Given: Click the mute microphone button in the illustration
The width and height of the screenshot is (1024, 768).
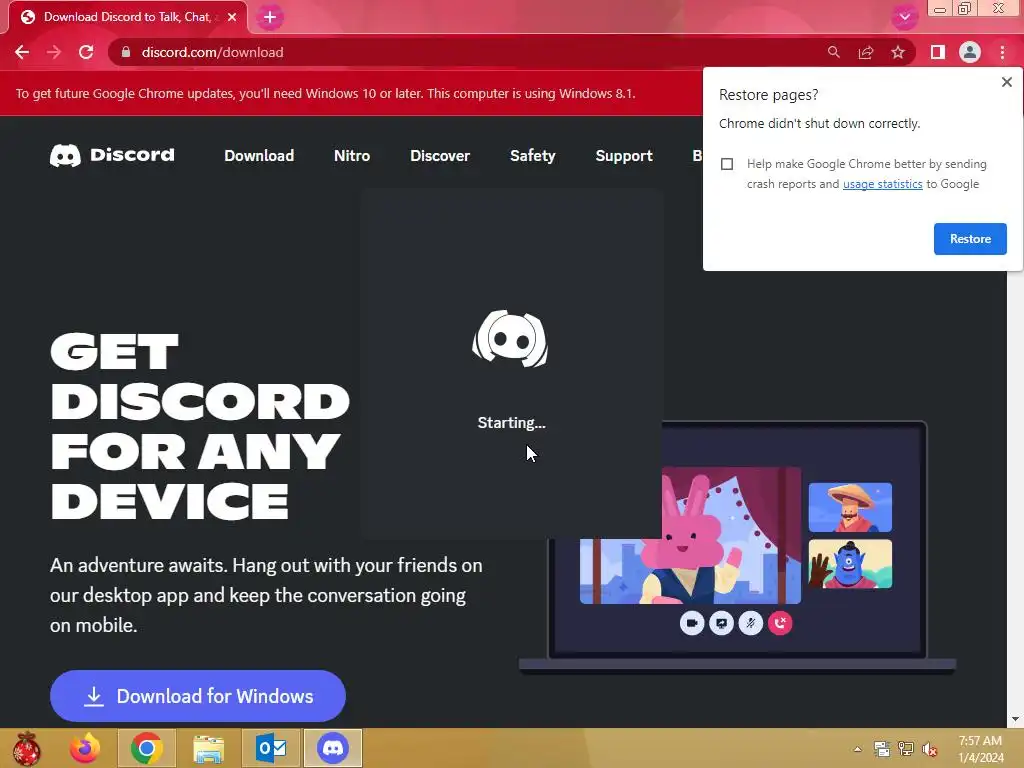Looking at the screenshot, I should point(750,623).
